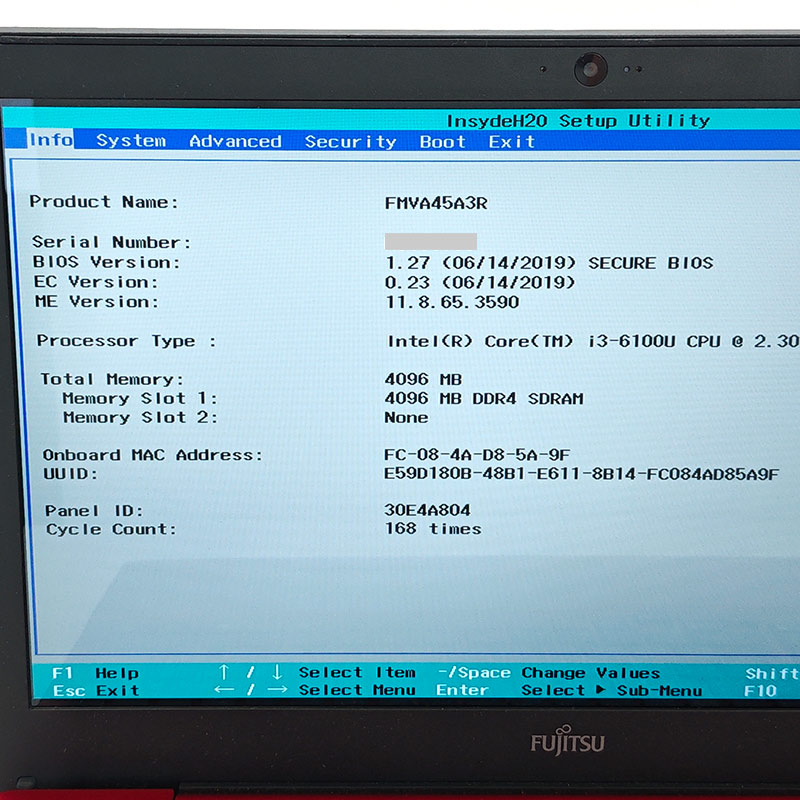Viewport: 800px width, 800px height.
Task: Click the ME Version label
Action: click(97, 302)
